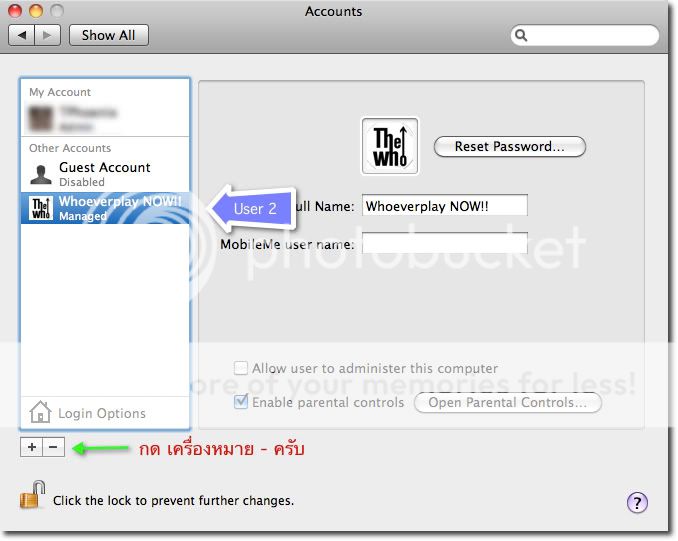Click The Who icon in the account list
Image resolution: width=678 pixels, height=541 pixels.
tap(41, 208)
